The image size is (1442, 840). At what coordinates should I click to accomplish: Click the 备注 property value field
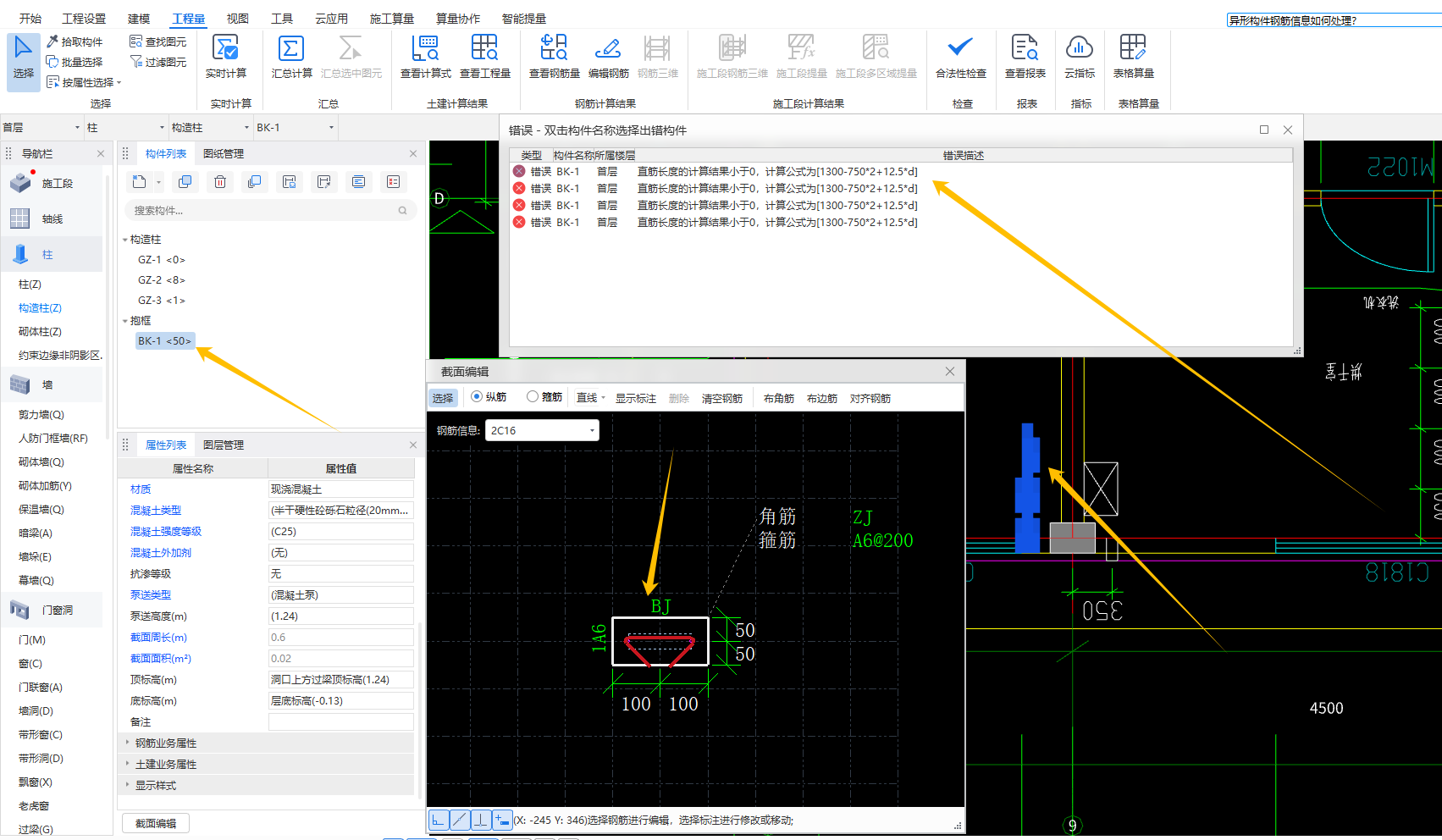(341, 721)
